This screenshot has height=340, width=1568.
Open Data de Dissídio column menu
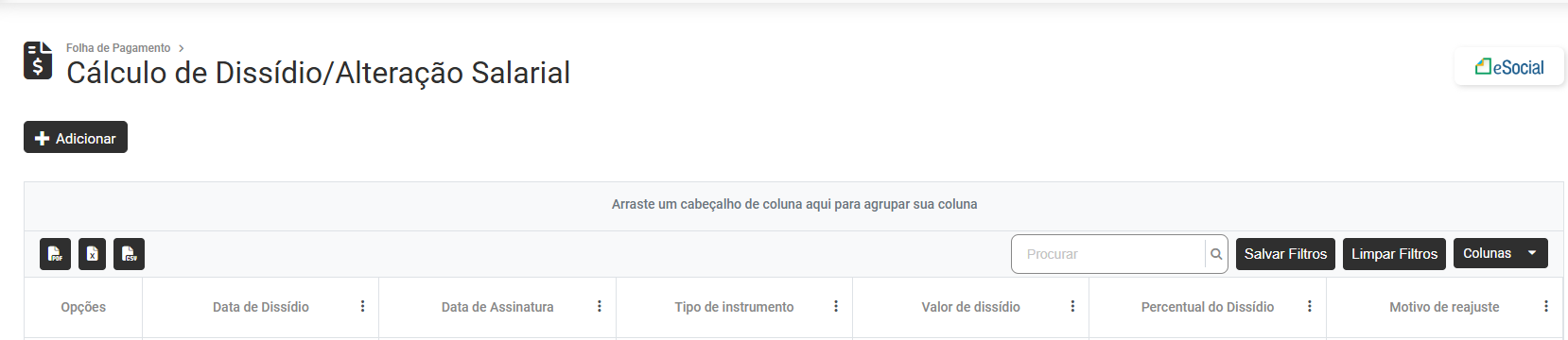point(362,307)
